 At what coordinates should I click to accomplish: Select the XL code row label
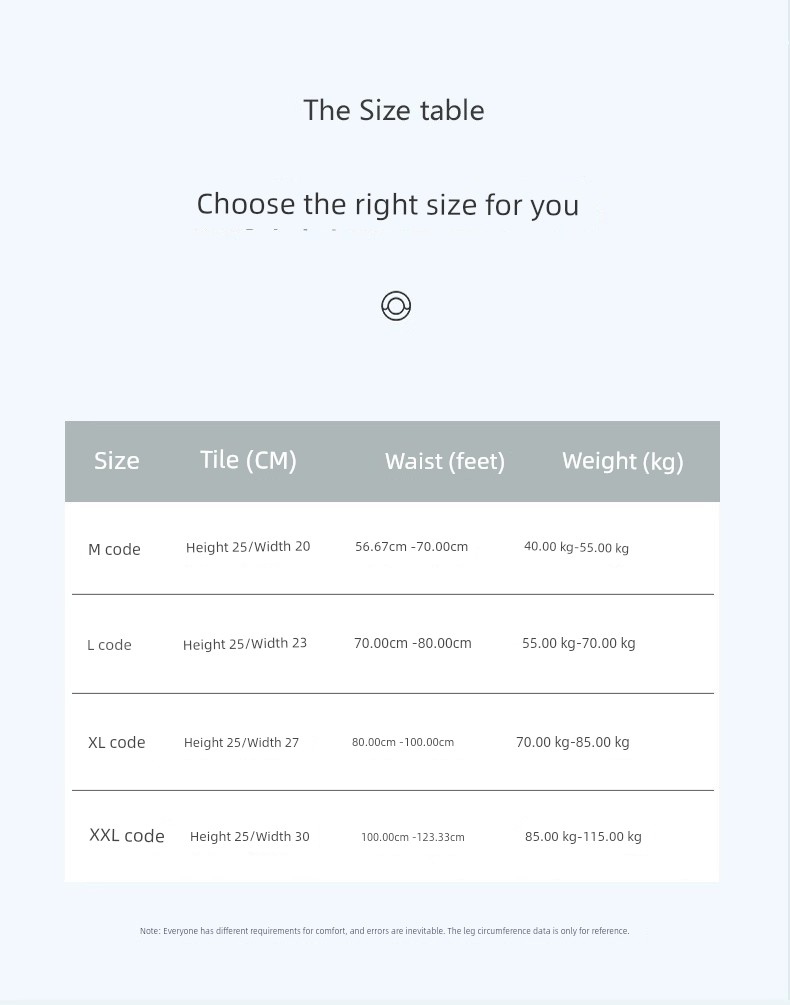[x=117, y=742]
